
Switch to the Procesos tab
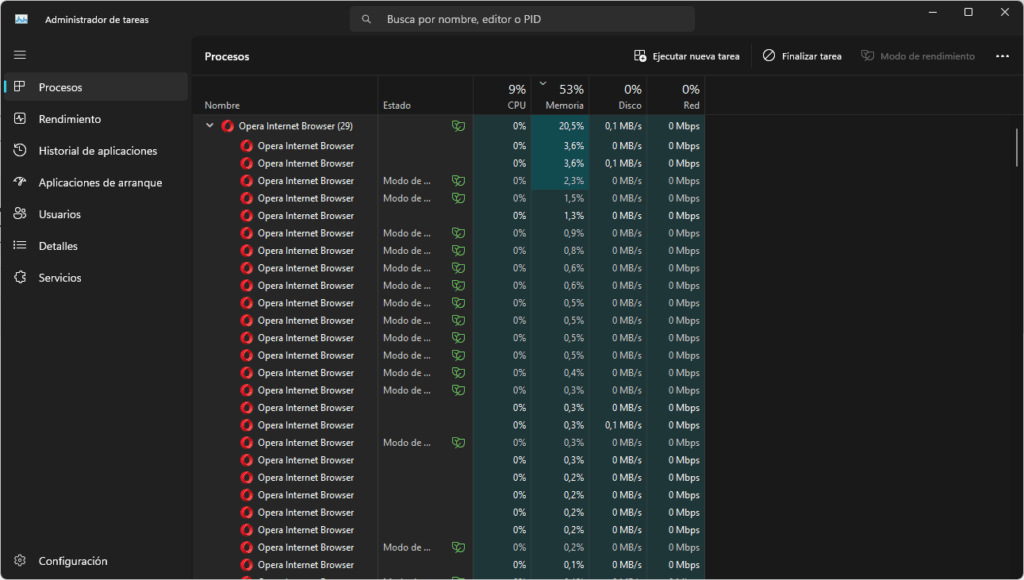click(x=60, y=87)
